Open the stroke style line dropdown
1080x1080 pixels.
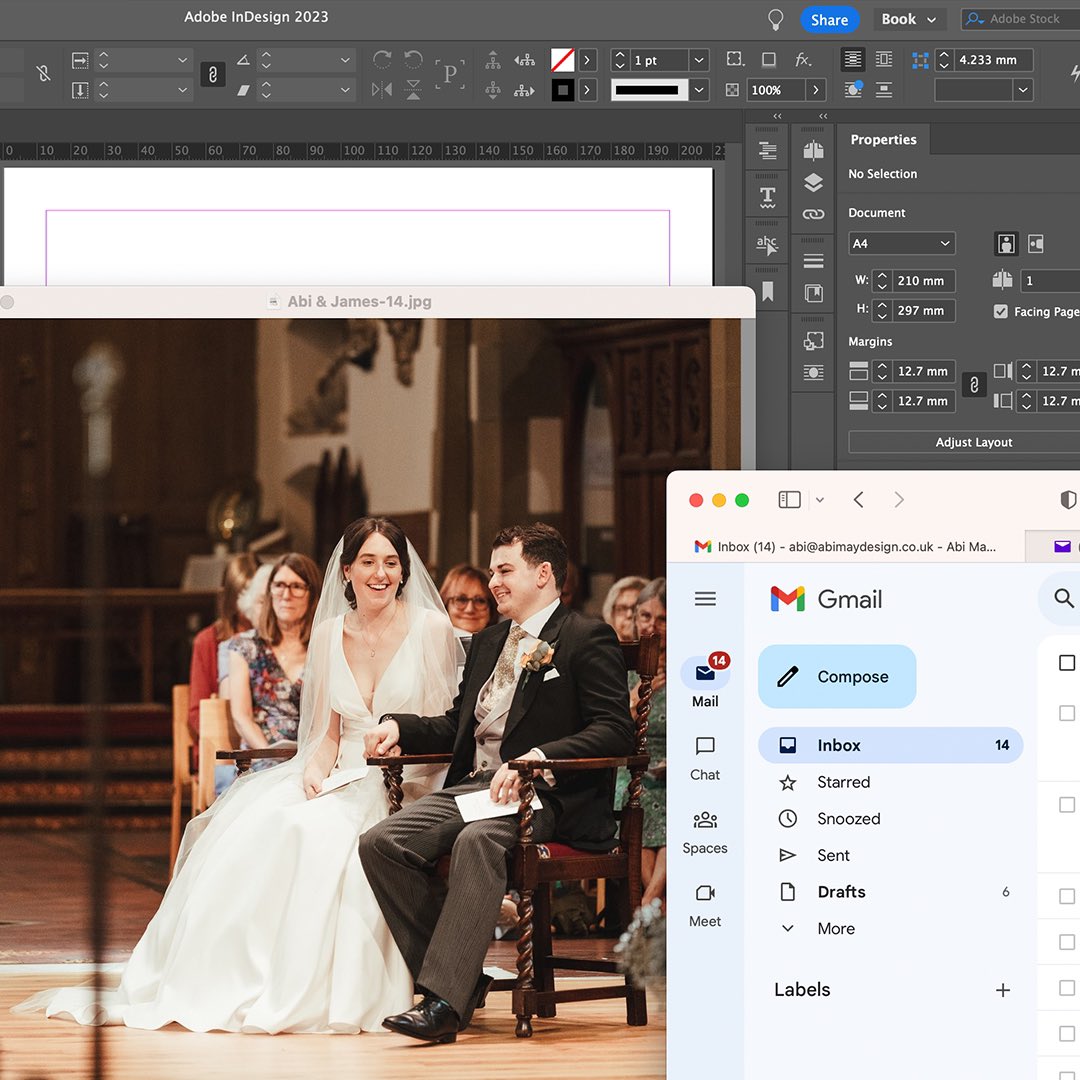(699, 90)
